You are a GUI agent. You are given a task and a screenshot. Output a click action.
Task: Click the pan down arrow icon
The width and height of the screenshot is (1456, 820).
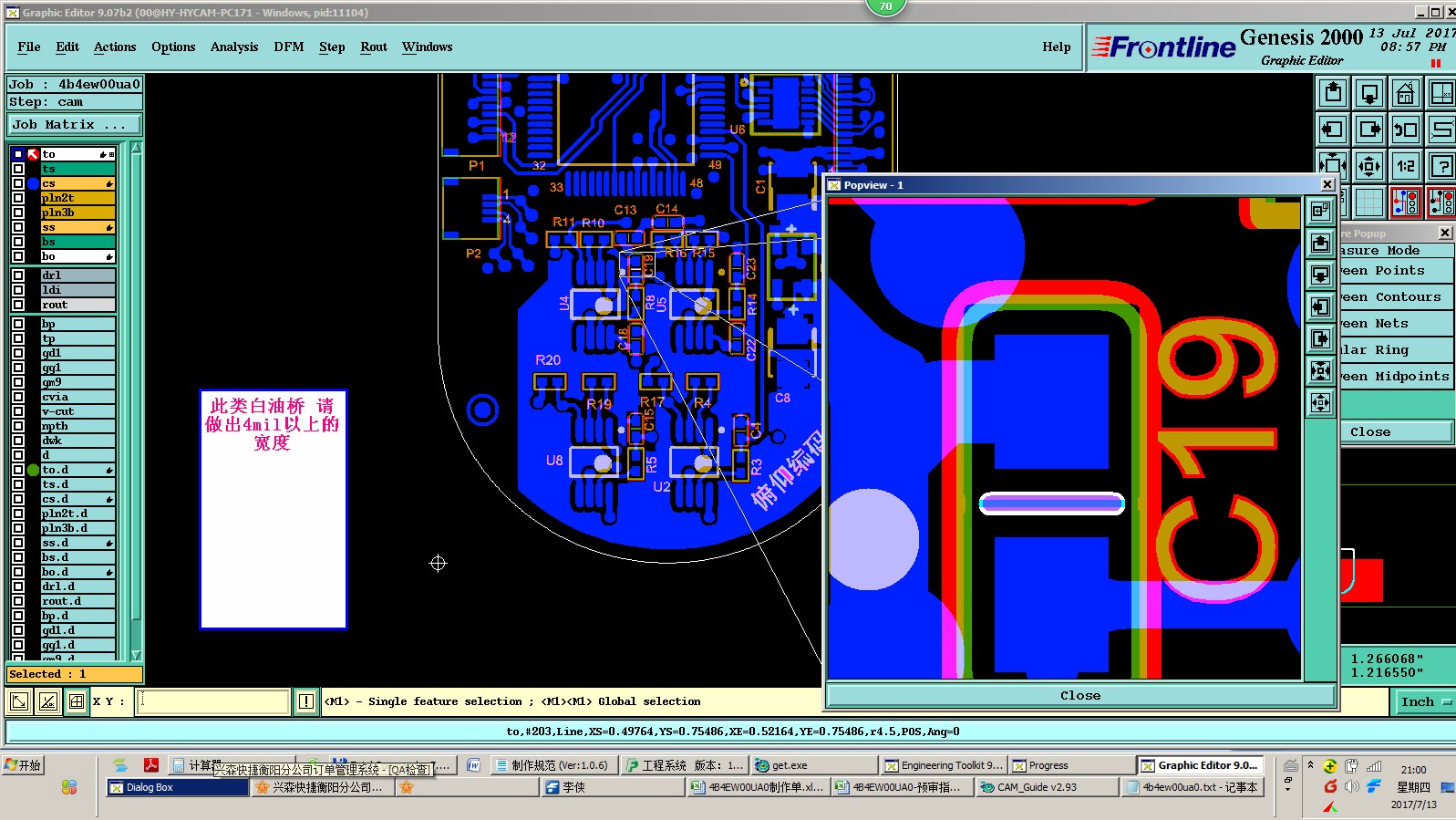1369,93
